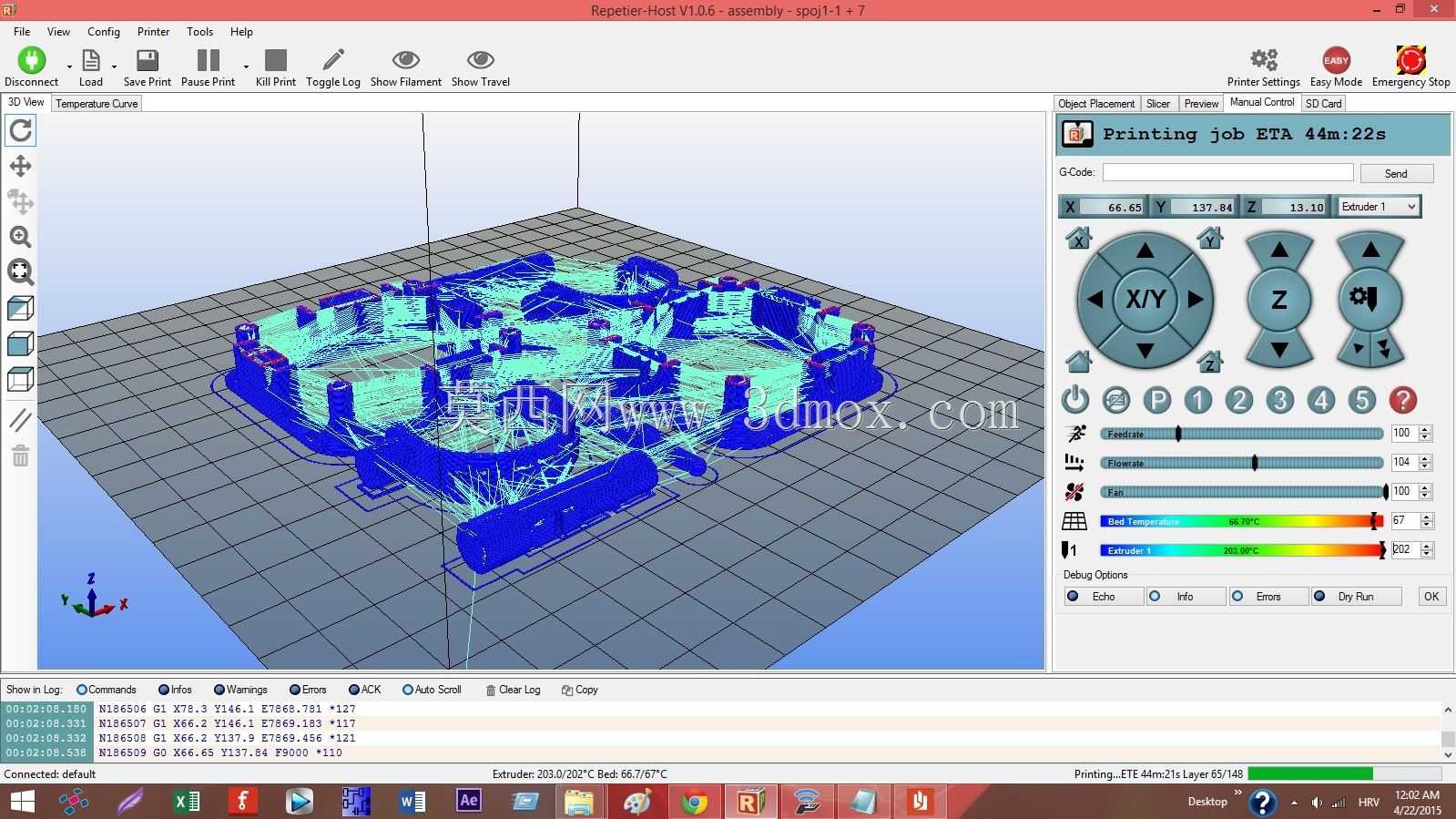Decrease the Fan percentage spinner

1426,497
